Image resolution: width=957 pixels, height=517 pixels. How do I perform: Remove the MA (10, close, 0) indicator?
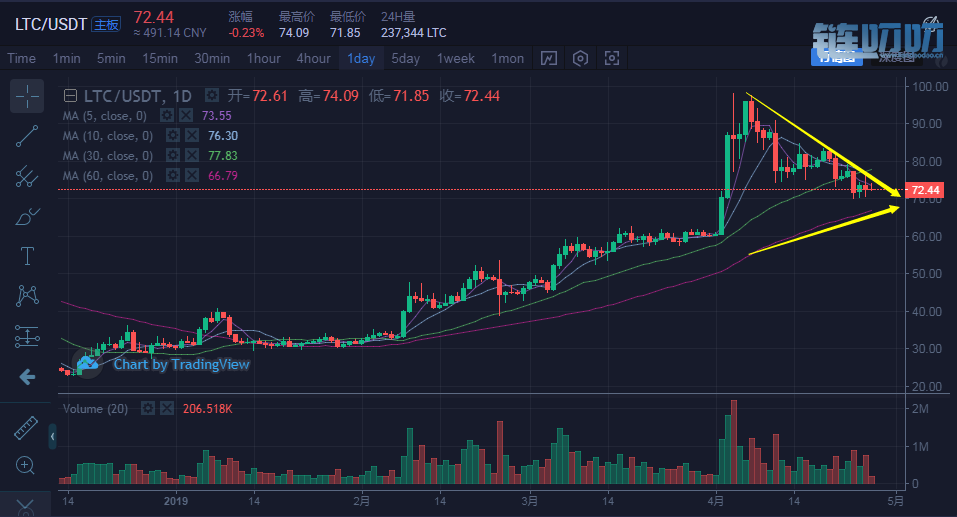click(x=192, y=136)
